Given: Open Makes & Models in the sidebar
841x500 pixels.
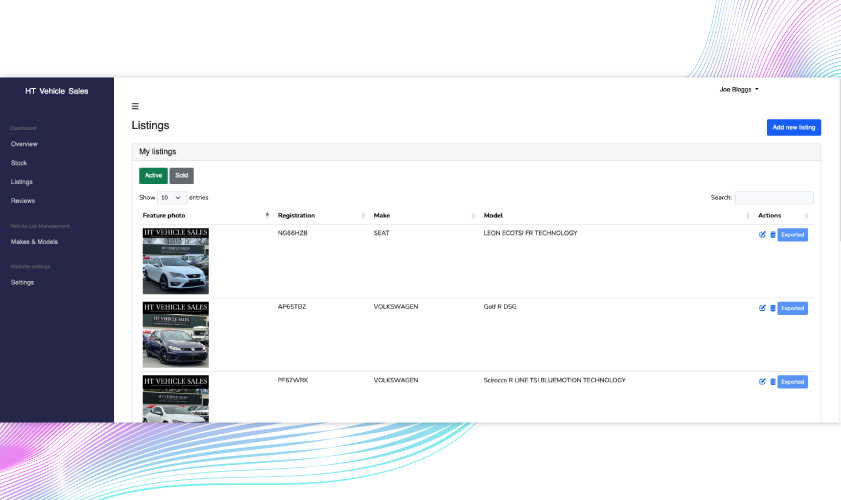Looking at the screenshot, I should click(34, 242).
